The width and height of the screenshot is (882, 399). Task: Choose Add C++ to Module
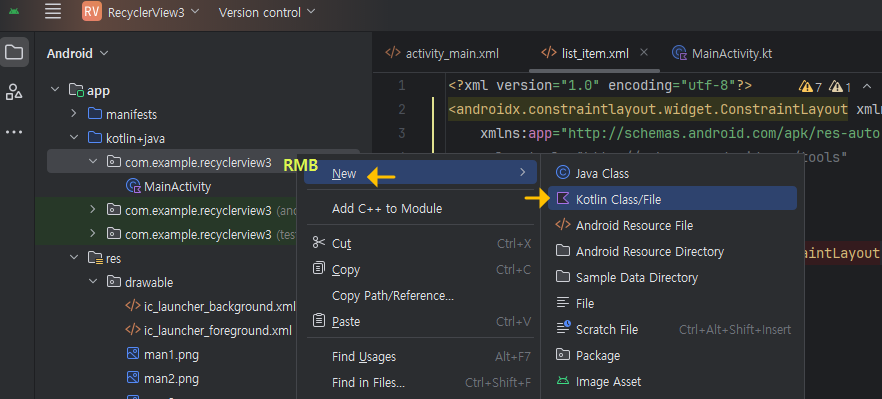[420, 209]
